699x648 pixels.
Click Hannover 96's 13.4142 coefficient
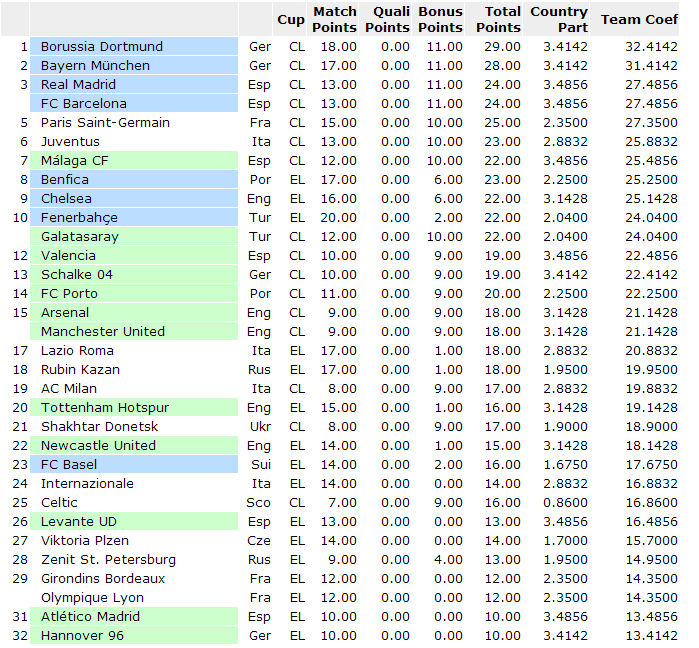click(x=651, y=636)
